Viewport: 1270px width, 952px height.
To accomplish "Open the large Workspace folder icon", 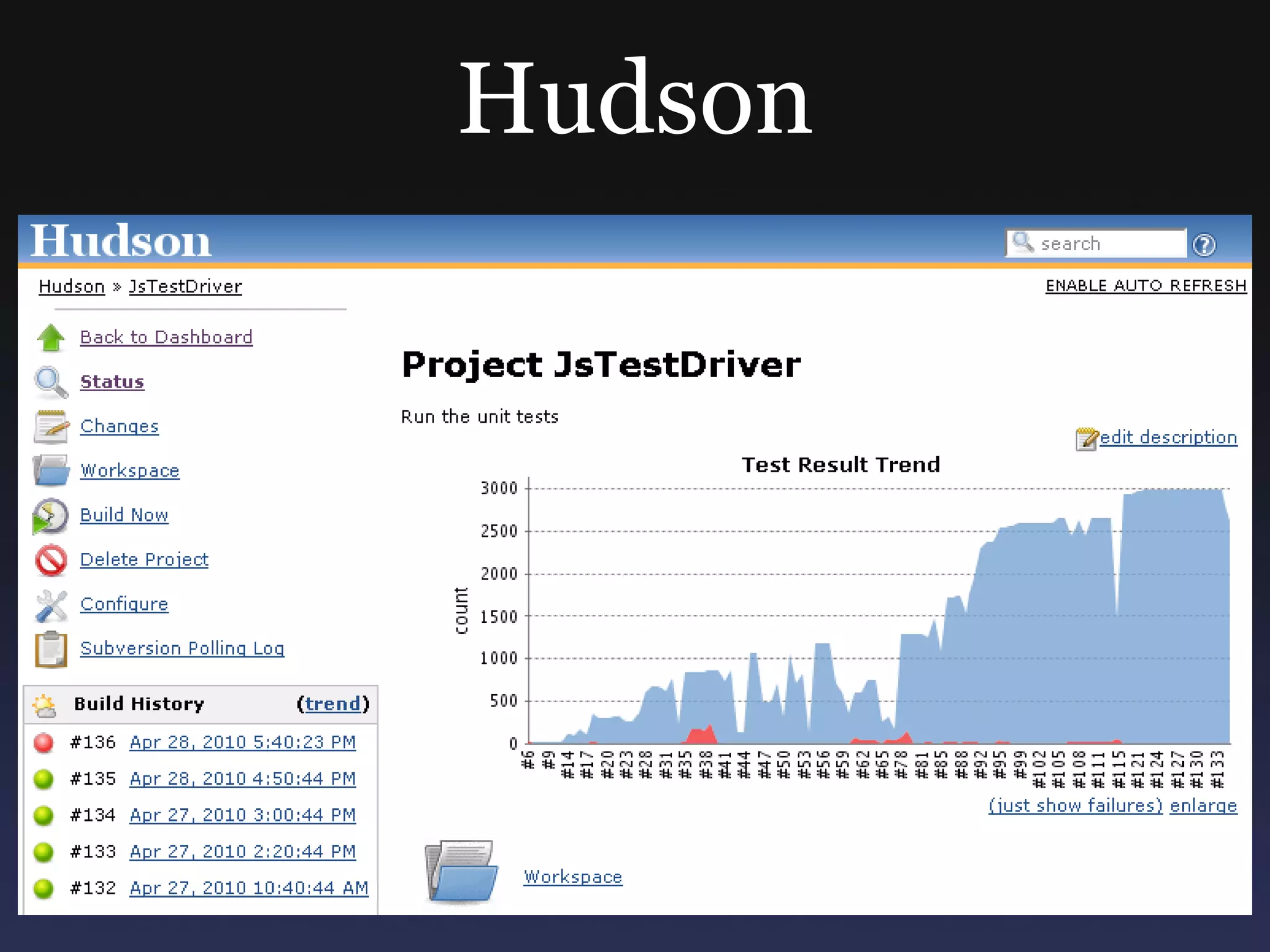I will [461, 871].
